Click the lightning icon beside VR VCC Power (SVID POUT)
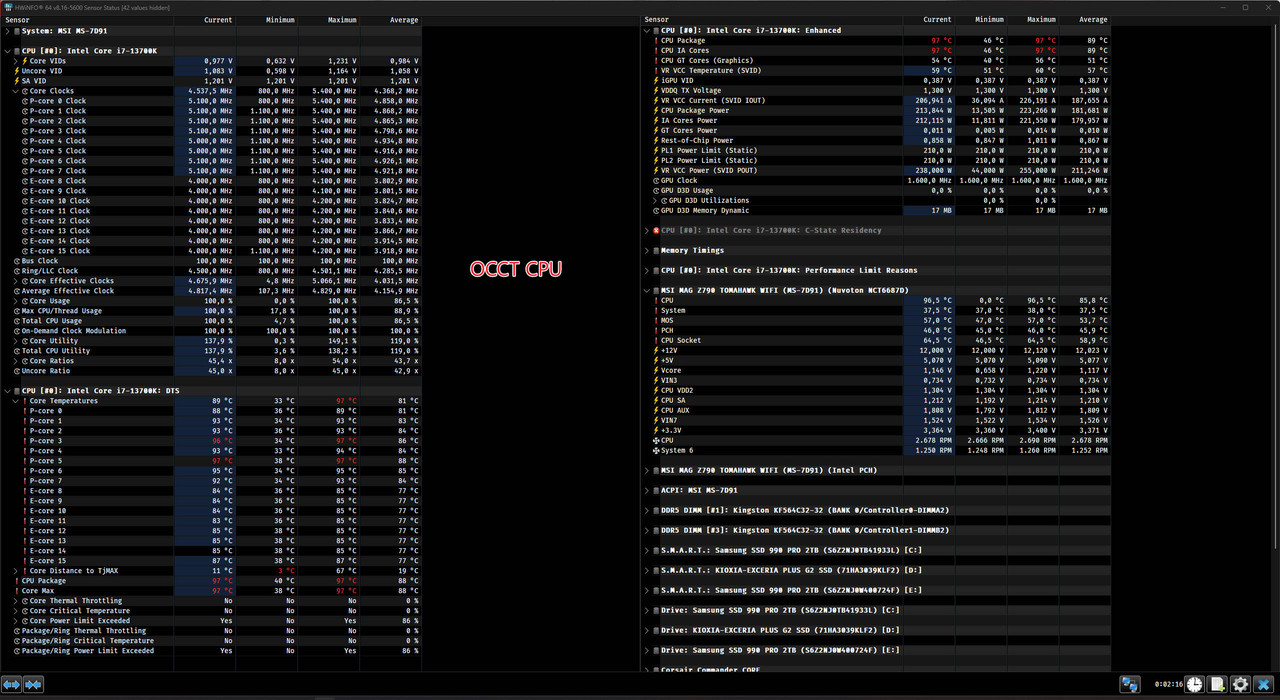 (656, 171)
